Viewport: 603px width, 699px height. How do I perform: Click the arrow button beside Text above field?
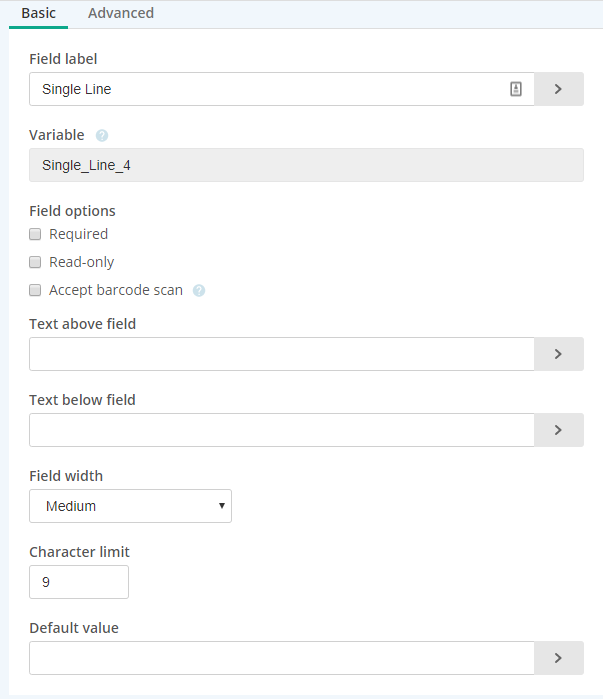558,354
